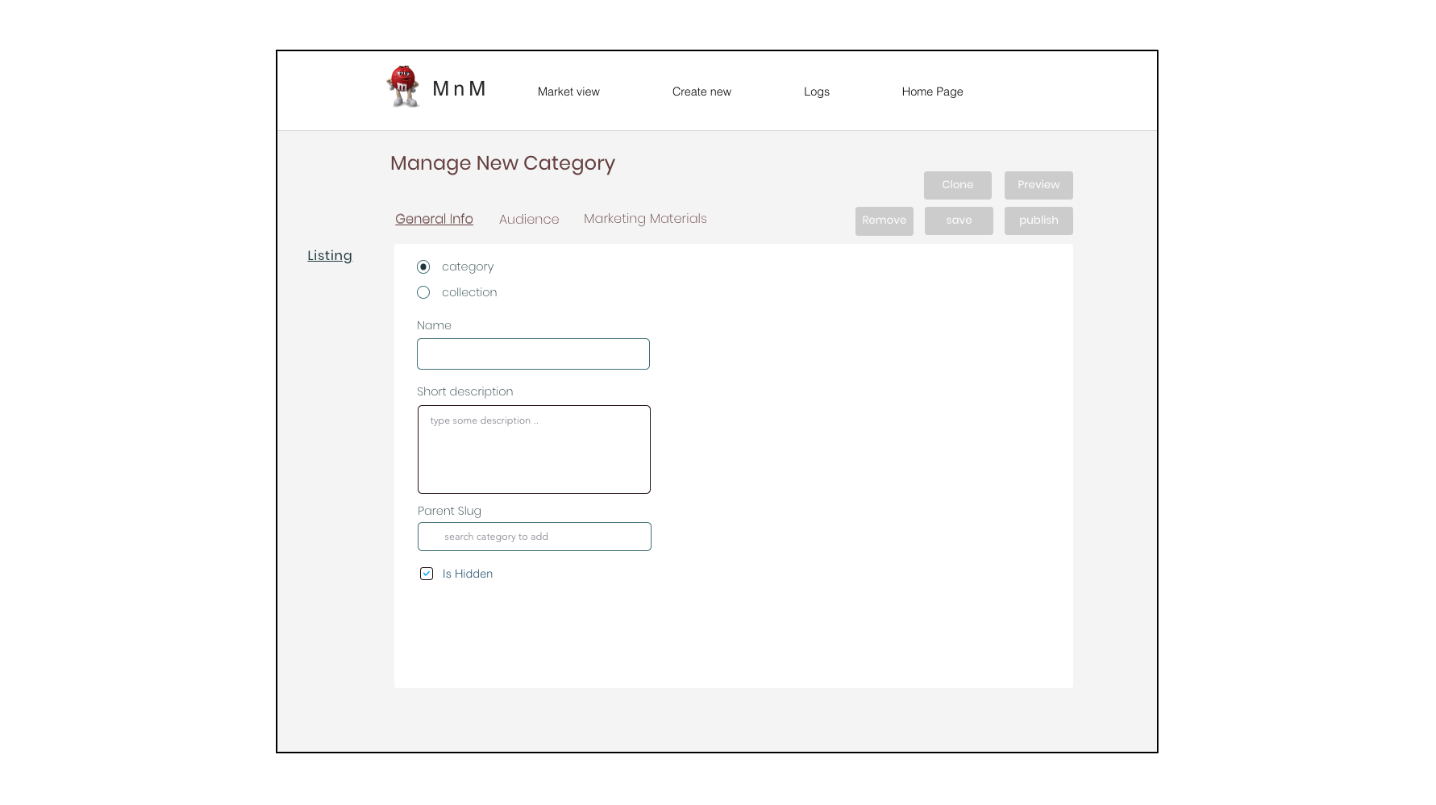
Task: Open the Market view menu item
Action: (568, 92)
